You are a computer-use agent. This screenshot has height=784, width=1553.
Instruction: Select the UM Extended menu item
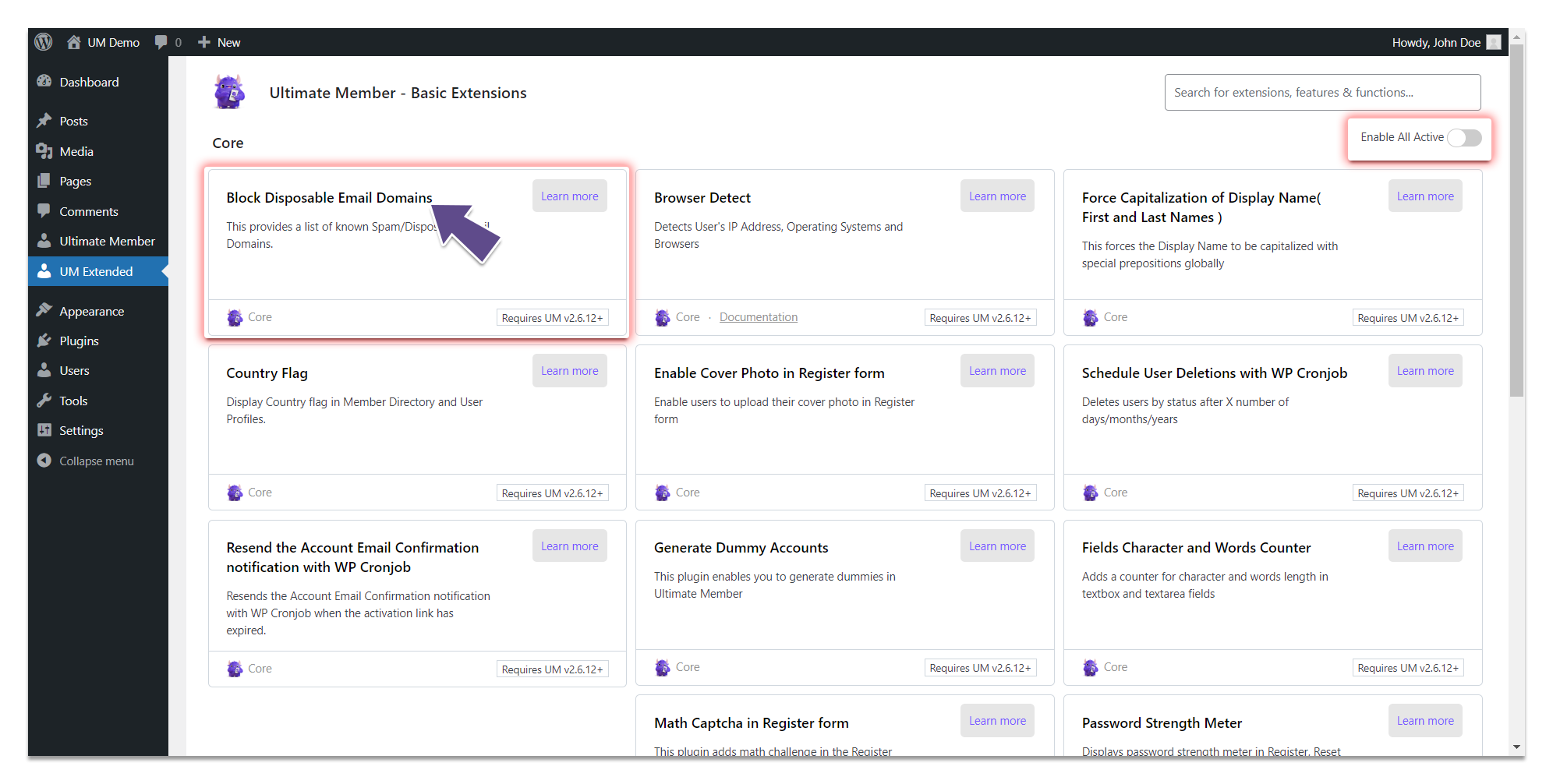coord(98,271)
